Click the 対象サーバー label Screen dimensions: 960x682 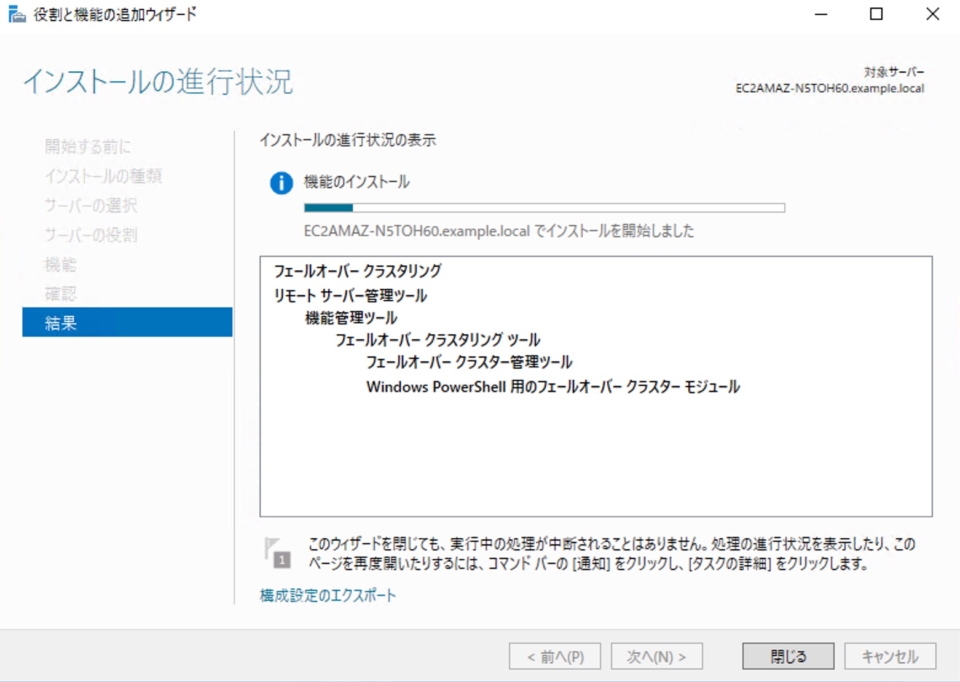894,72
